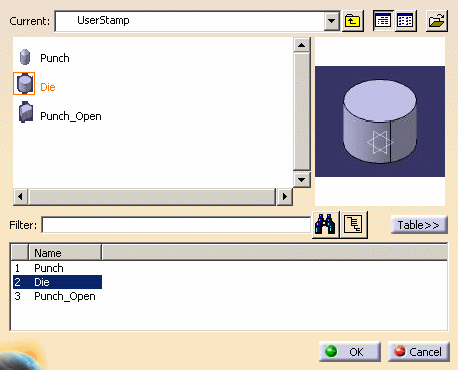Confirm with the OK button
Image resolution: width=458 pixels, height=370 pixels.
350,352
